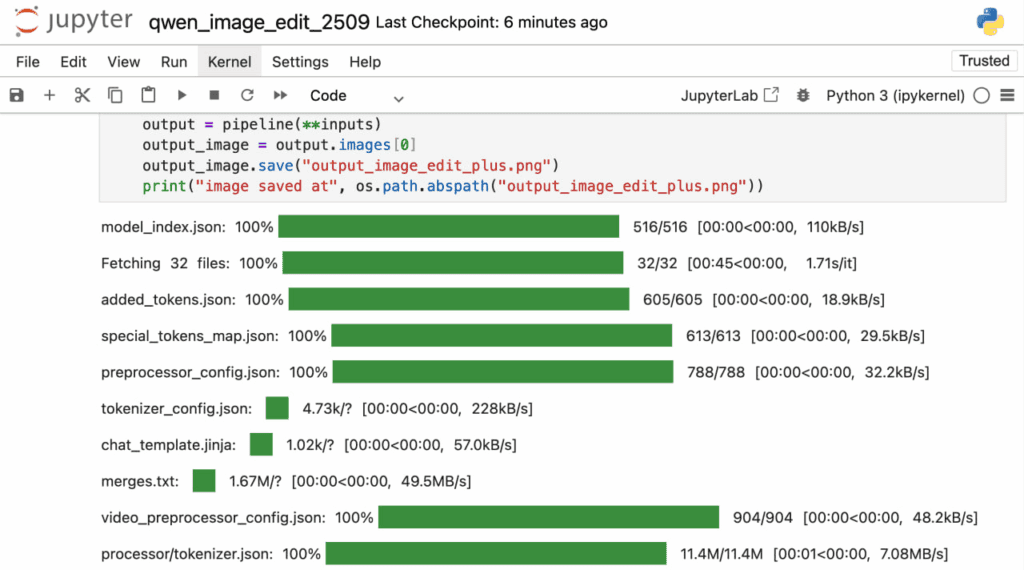Select Python 3 (ipykernel) kernel switcher

(x=895, y=96)
